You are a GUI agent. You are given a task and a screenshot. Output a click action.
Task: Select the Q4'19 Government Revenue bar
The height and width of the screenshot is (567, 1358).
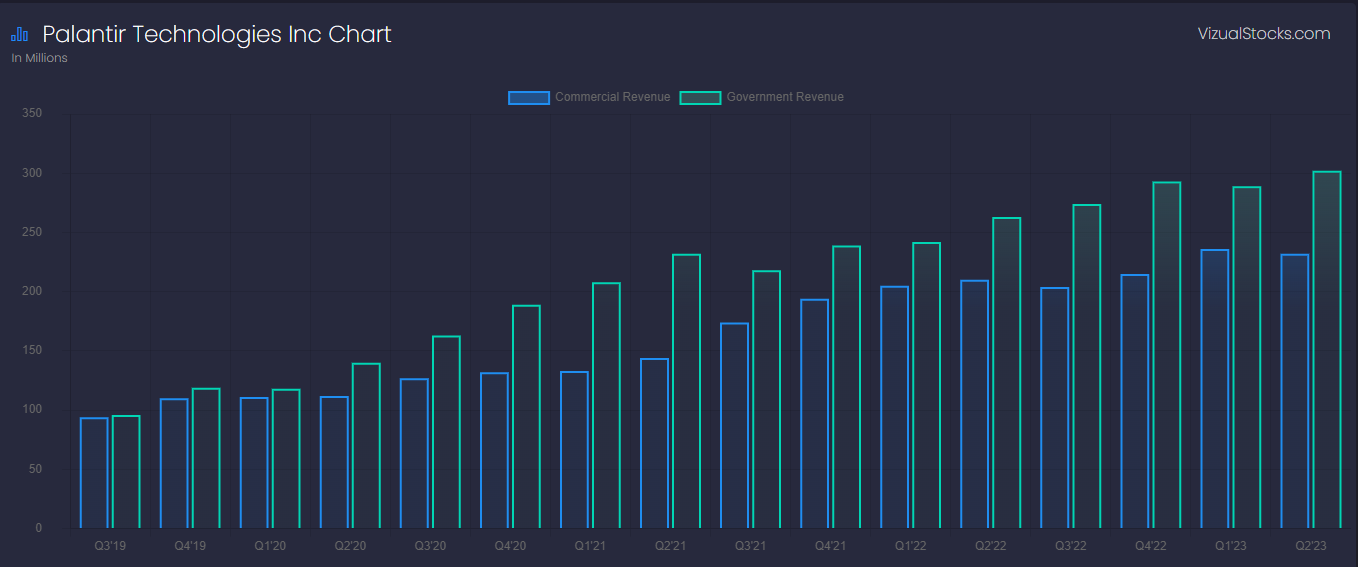(x=206, y=458)
